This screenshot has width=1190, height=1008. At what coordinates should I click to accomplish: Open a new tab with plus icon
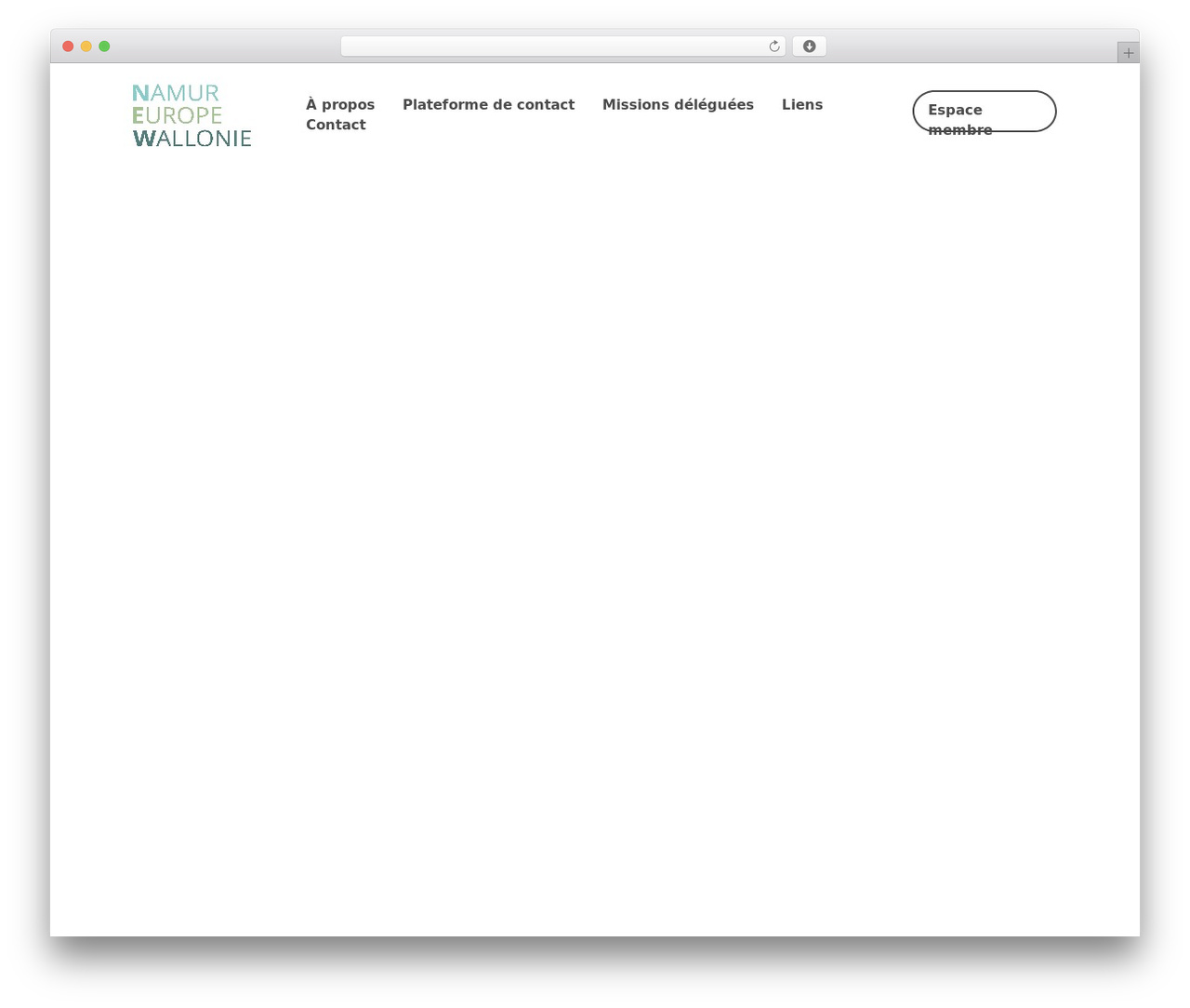(1128, 53)
